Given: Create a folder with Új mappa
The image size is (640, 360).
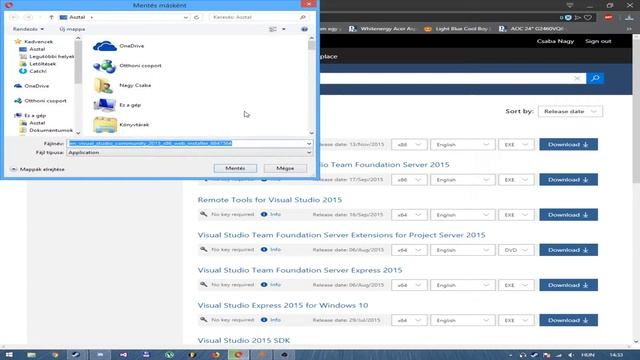Looking at the screenshot, I should tap(72, 29).
